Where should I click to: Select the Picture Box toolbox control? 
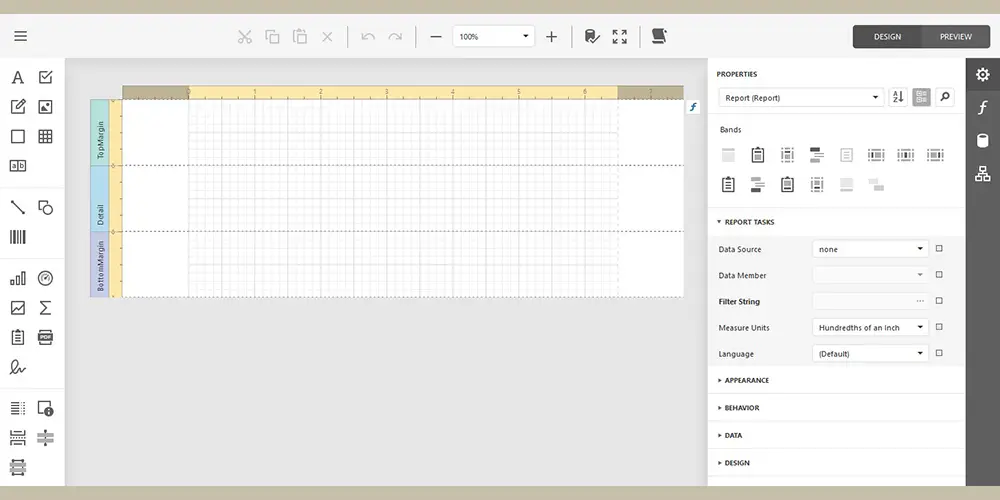[x=45, y=107]
